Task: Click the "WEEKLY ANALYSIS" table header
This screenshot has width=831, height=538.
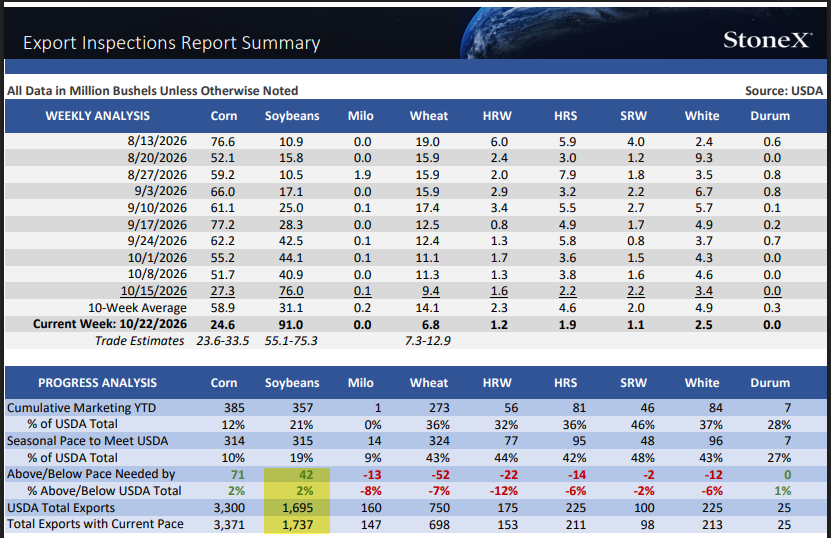Action: 98,116
